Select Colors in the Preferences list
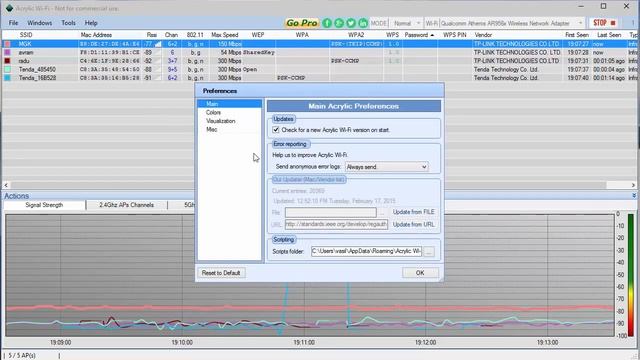The height and width of the screenshot is (360, 640). 229,113
